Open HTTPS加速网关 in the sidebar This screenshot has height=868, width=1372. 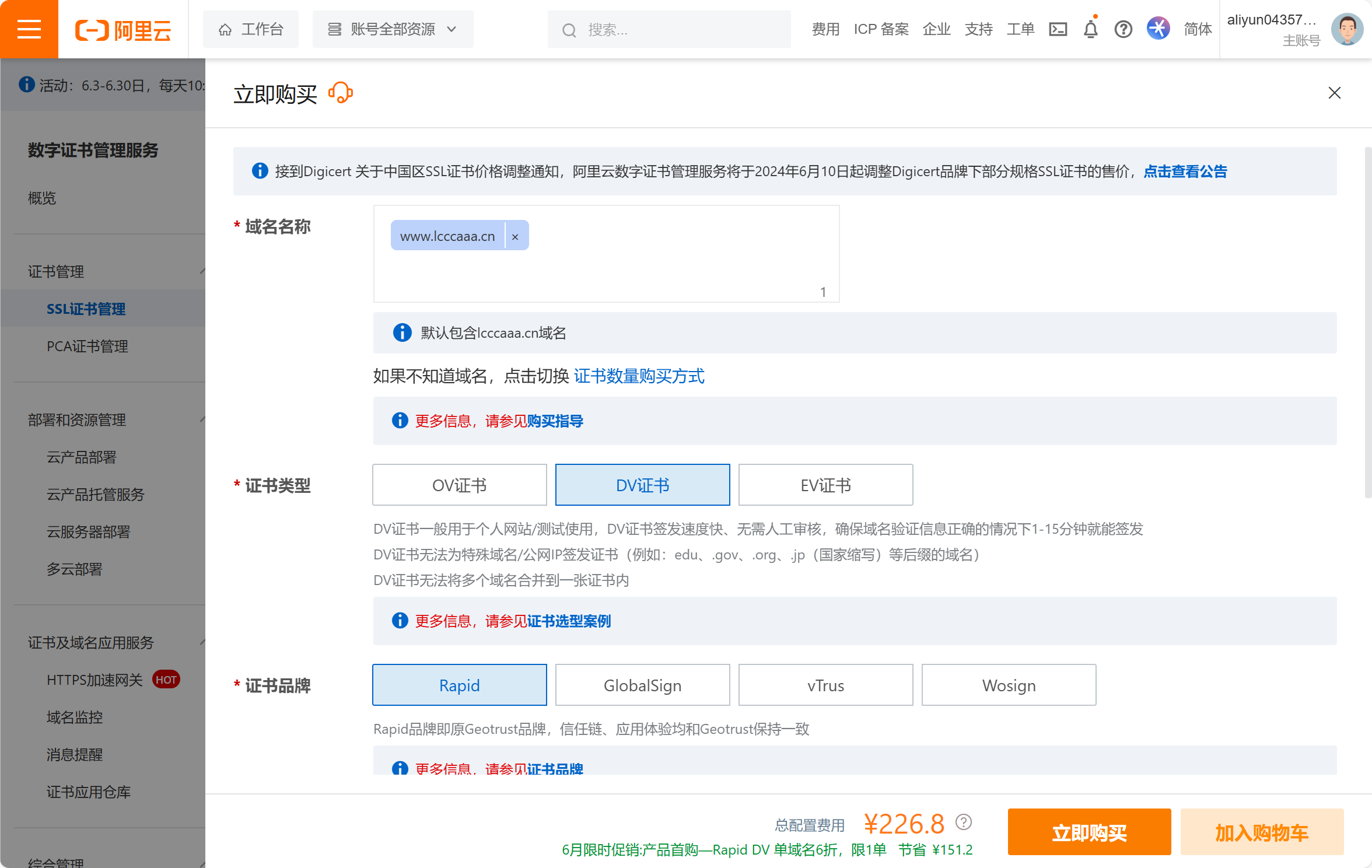coord(94,680)
